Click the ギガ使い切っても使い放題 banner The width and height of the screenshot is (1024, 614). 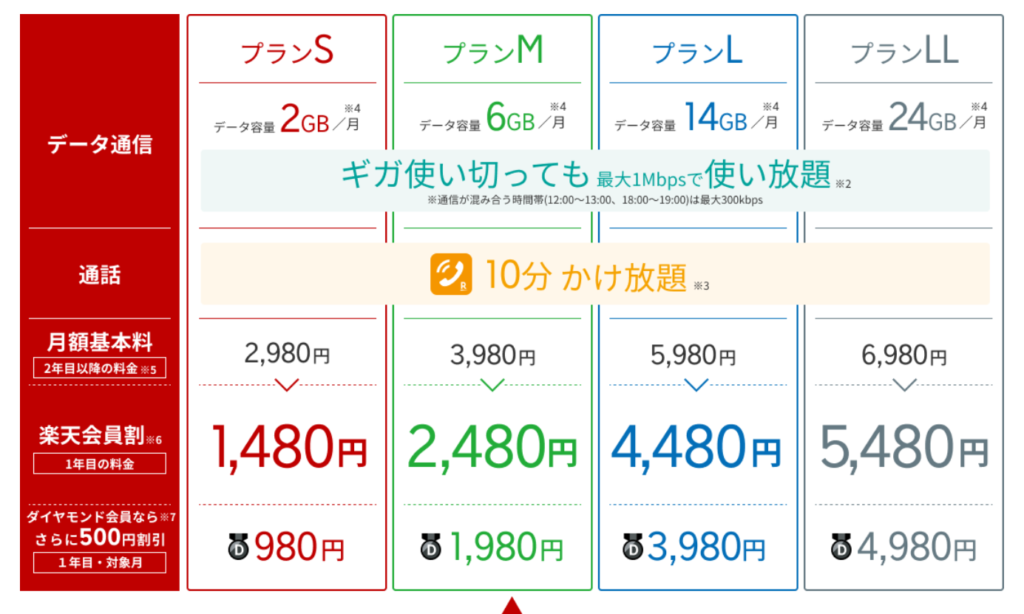click(x=595, y=181)
